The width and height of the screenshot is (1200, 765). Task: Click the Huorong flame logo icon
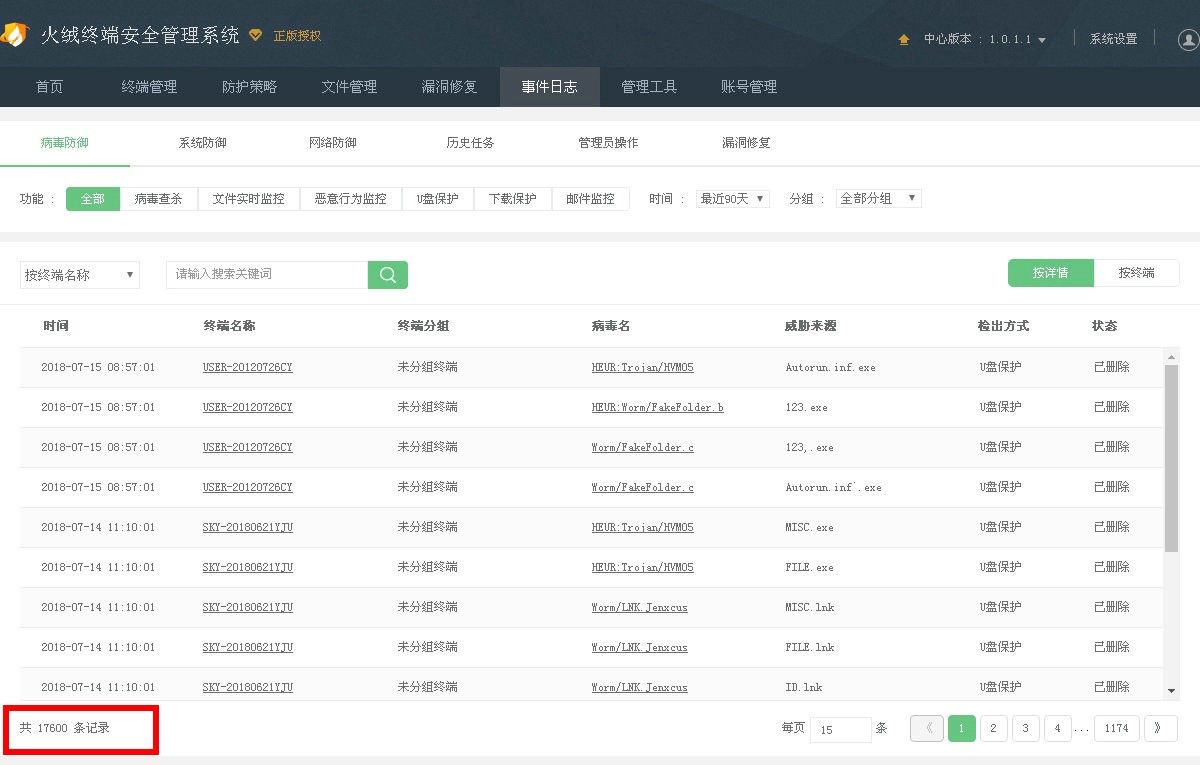click(14, 35)
